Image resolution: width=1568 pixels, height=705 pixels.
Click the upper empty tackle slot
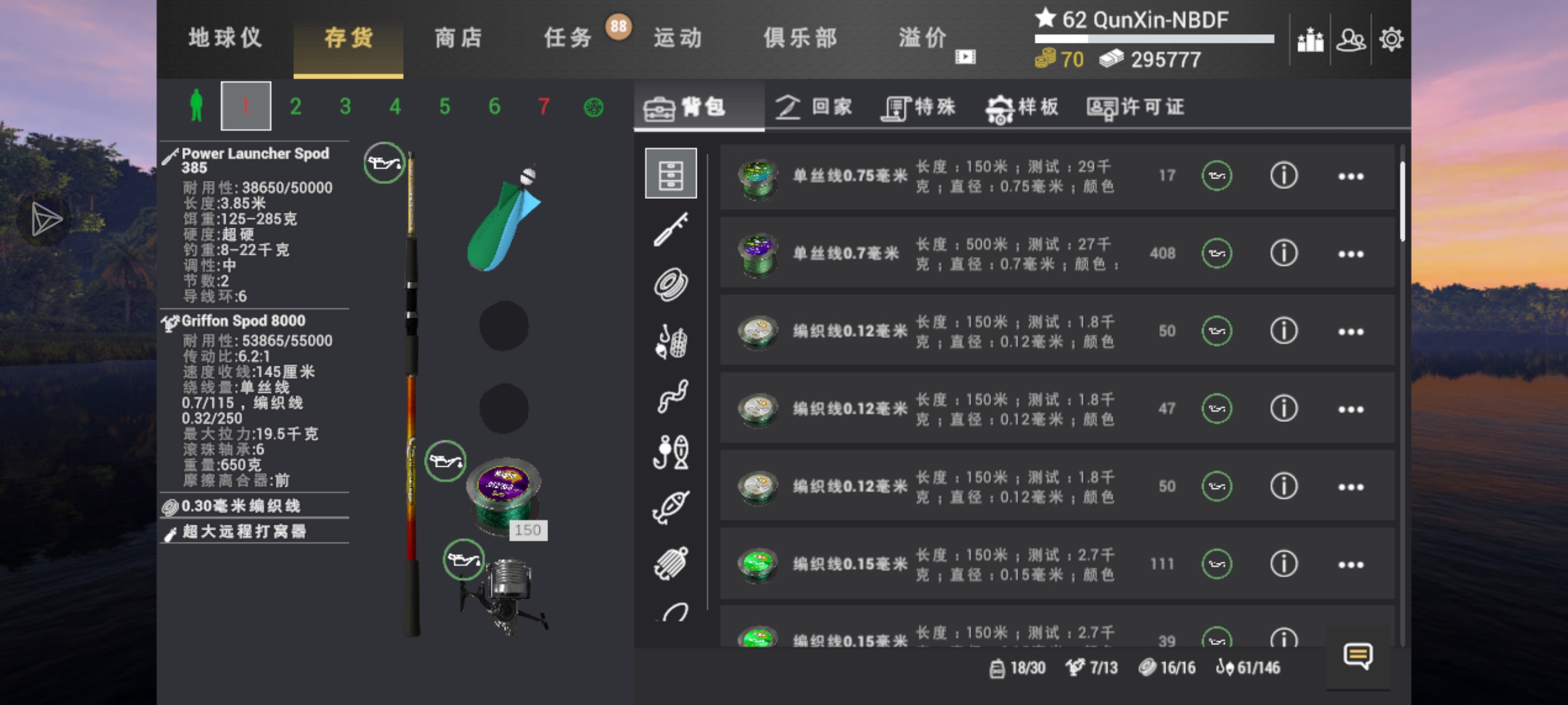(x=504, y=325)
